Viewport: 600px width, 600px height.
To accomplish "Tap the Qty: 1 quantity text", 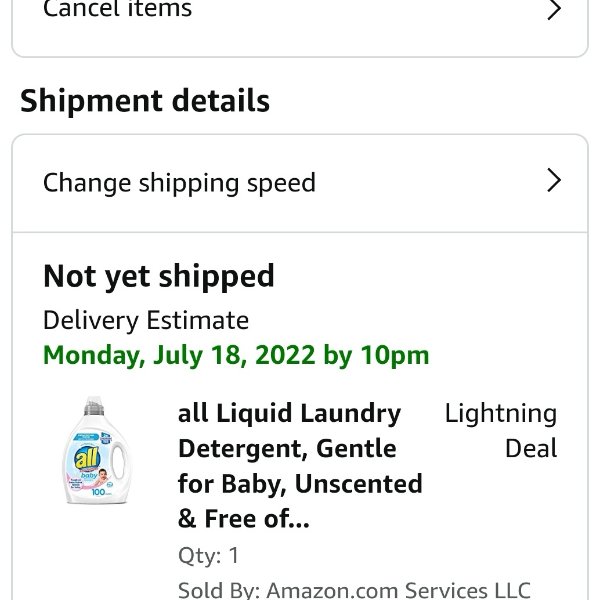I will (209, 555).
